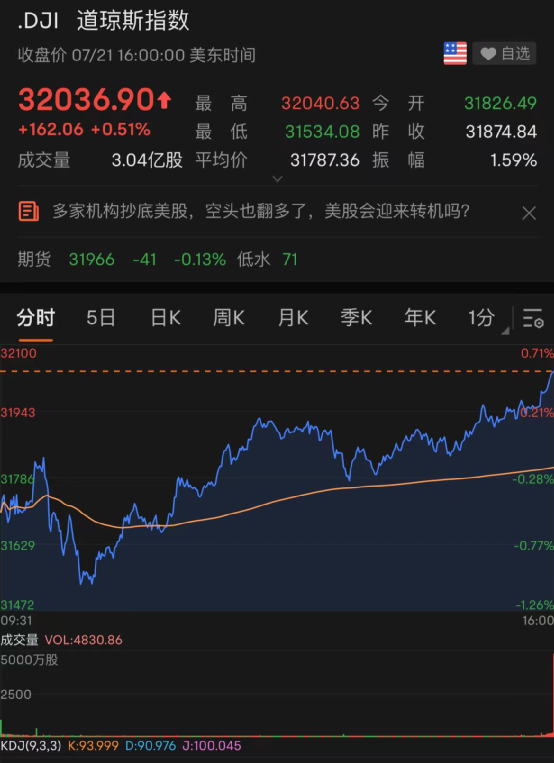Click the US flag market icon

pos(455,53)
